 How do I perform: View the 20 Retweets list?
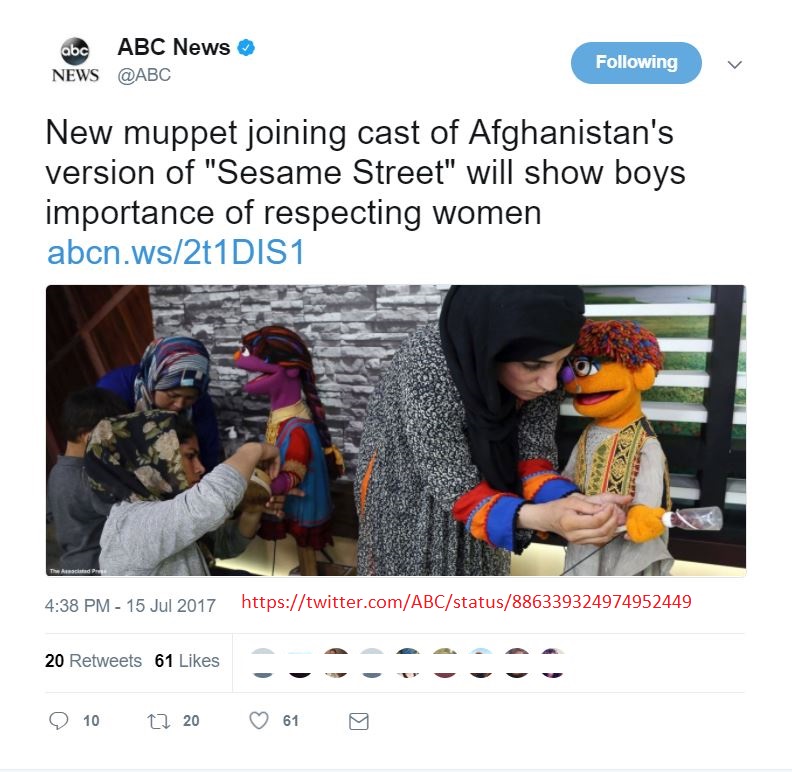pos(93,660)
